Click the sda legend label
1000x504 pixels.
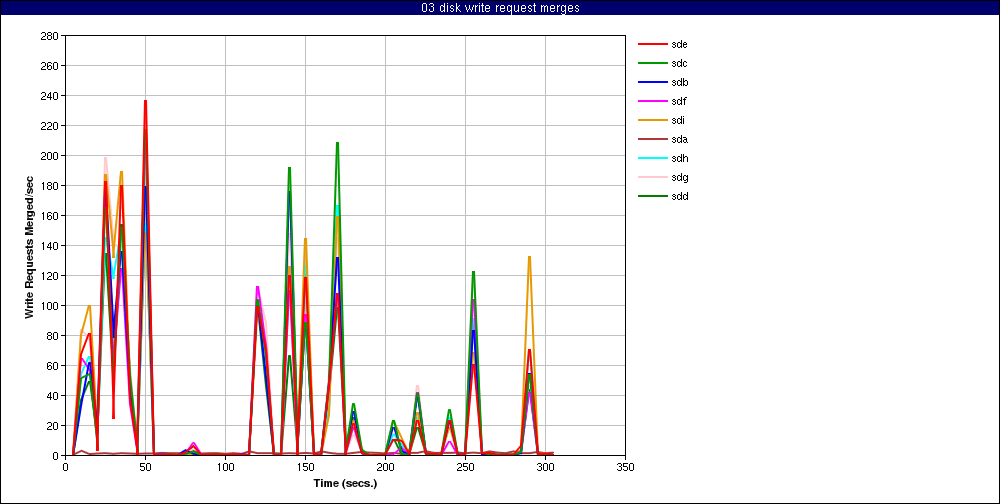pyautogui.click(x=679, y=139)
